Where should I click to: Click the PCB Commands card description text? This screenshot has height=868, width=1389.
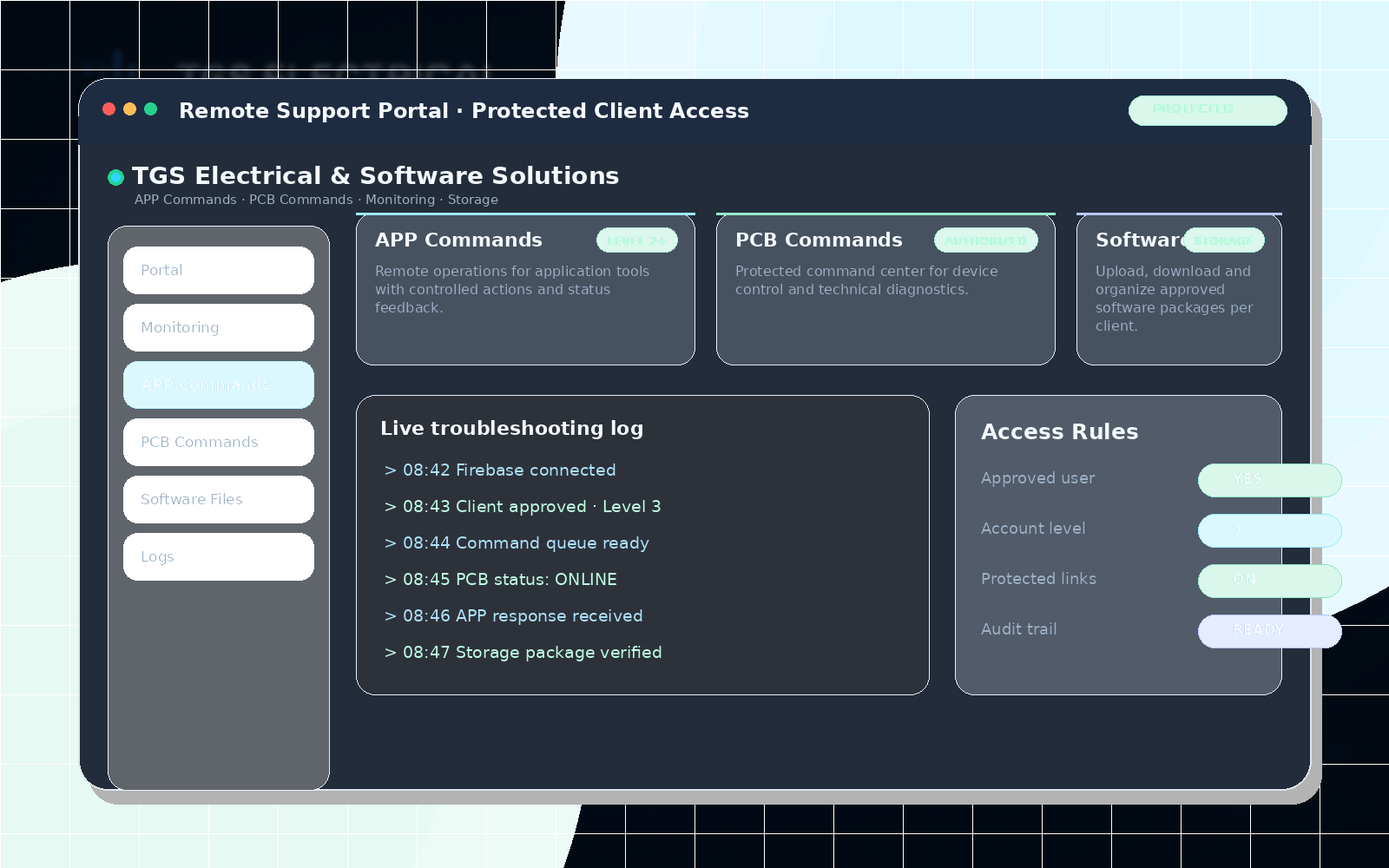[x=866, y=280]
